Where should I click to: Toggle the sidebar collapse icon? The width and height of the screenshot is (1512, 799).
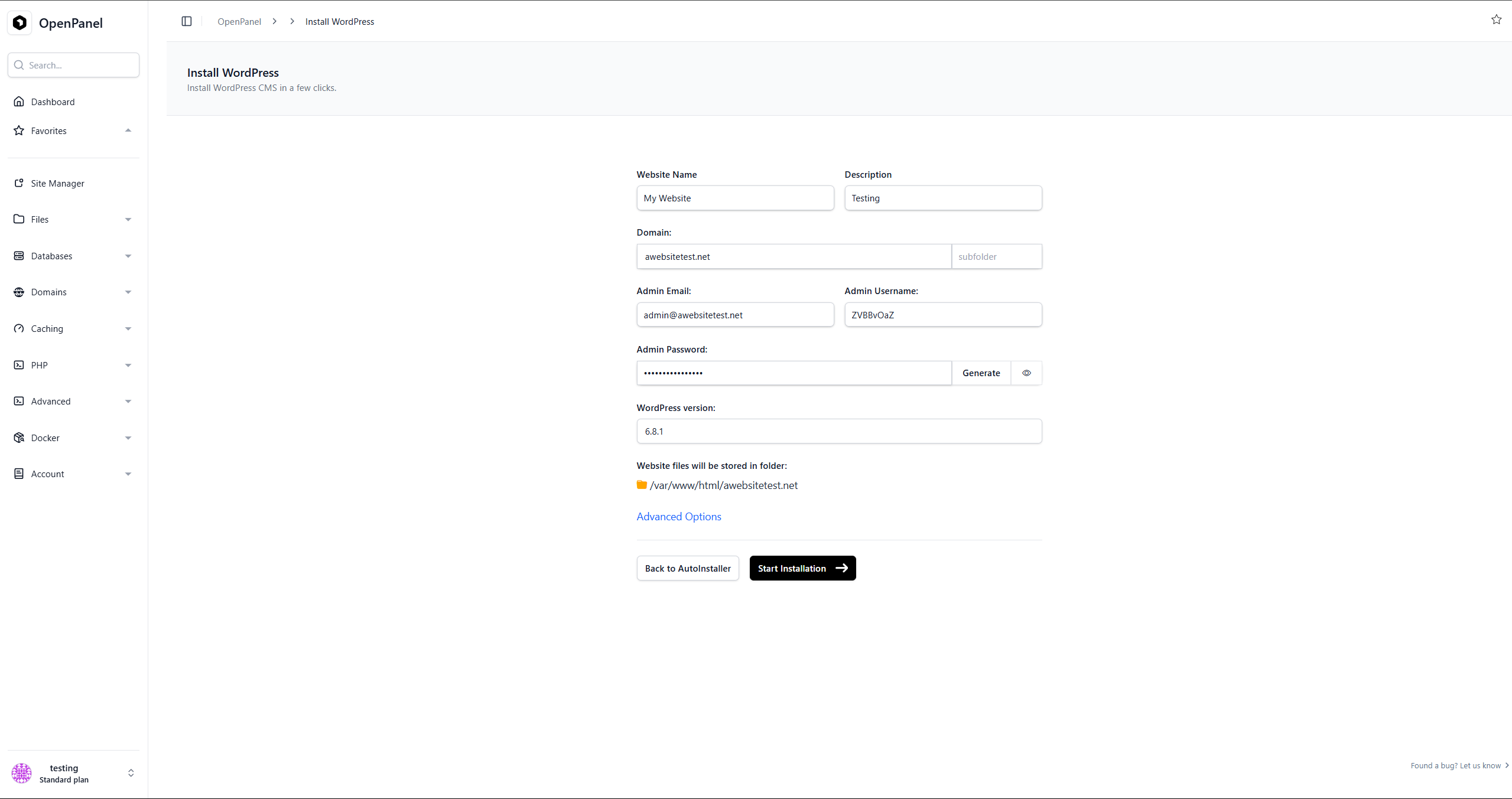[x=187, y=21]
